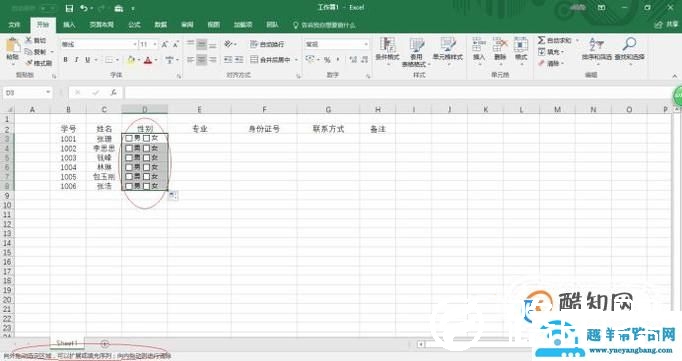682x361 pixels.
Task: Open the font color dropdown arrow
Action: (x=156, y=60)
